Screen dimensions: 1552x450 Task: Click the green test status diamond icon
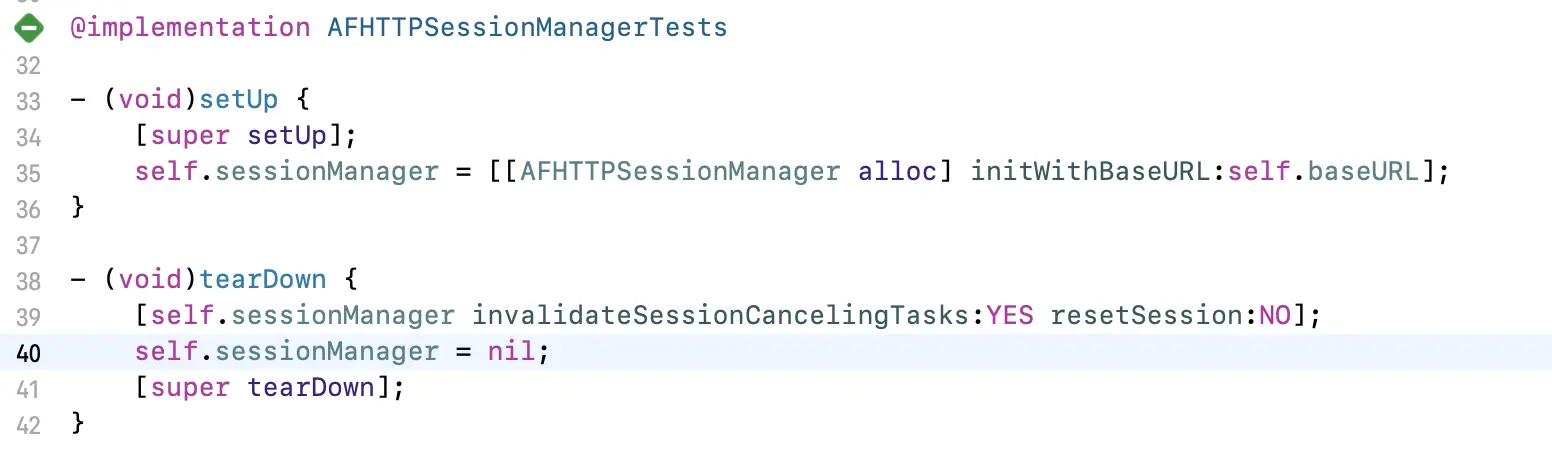28,28
